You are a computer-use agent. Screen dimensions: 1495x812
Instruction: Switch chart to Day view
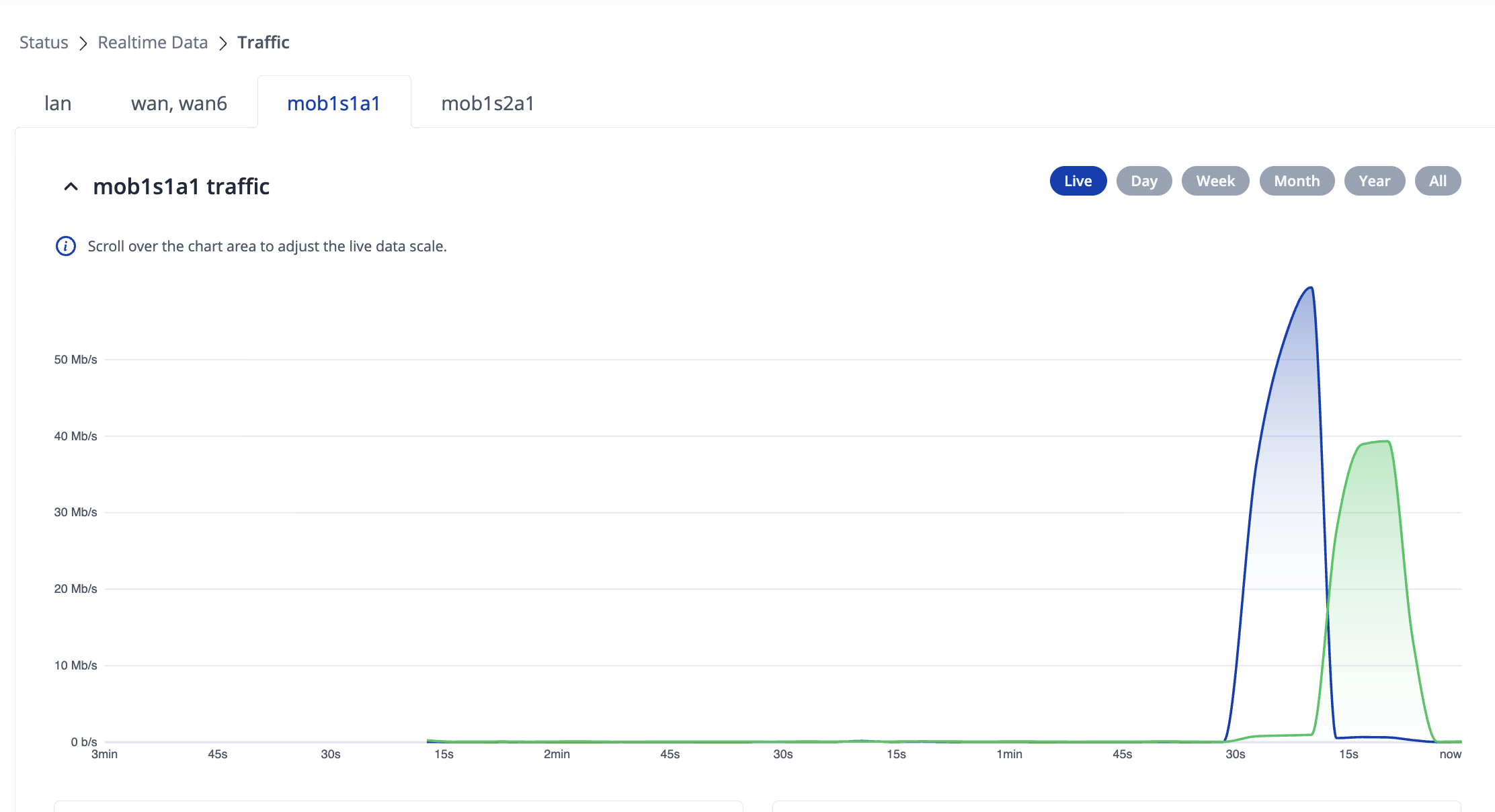click(1143, 181)
